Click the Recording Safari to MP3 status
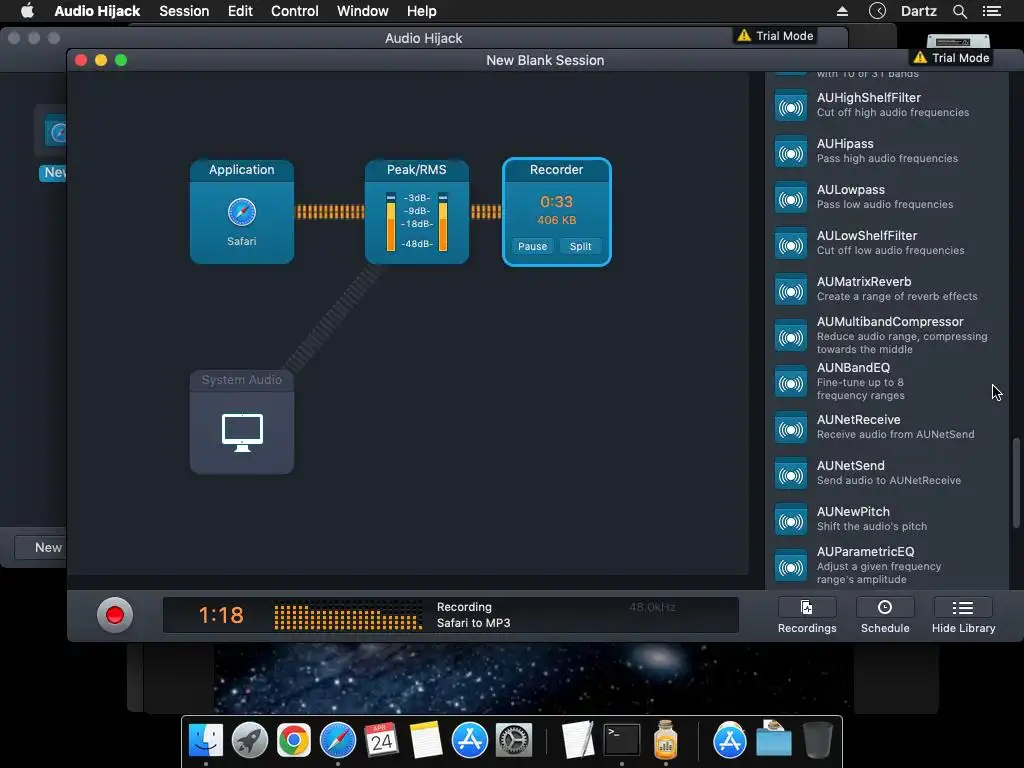Screen dimensions: 1024x768 tap(473, 615)
